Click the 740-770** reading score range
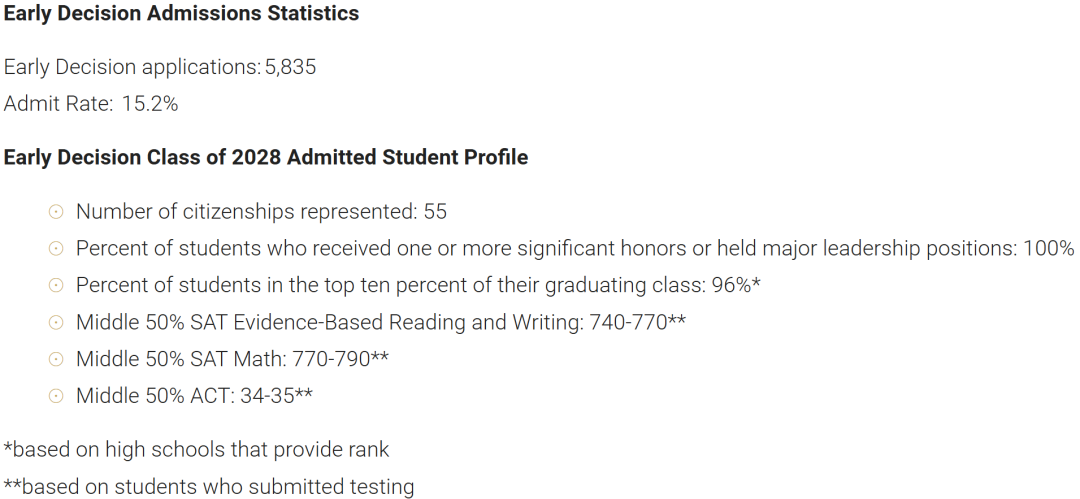Viewport: 1080px width, 499px height. tap(637, 322)
